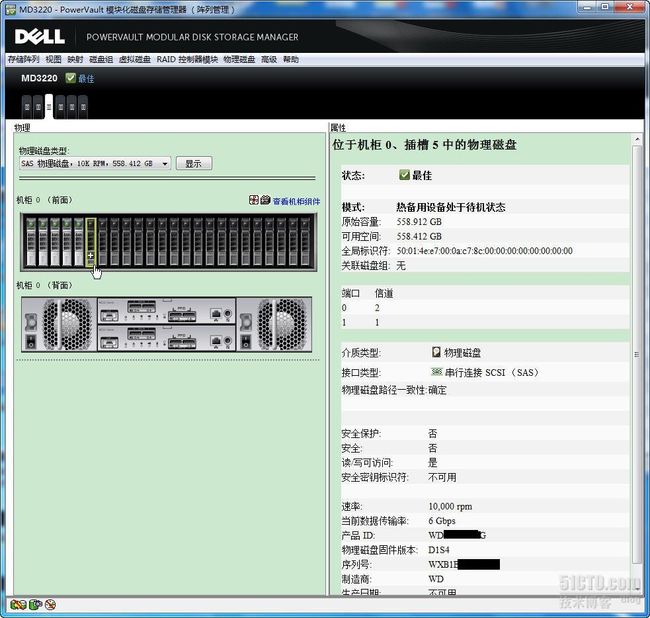Click the SAS interface type icon
650x618 pixels.
pos(437,372)
